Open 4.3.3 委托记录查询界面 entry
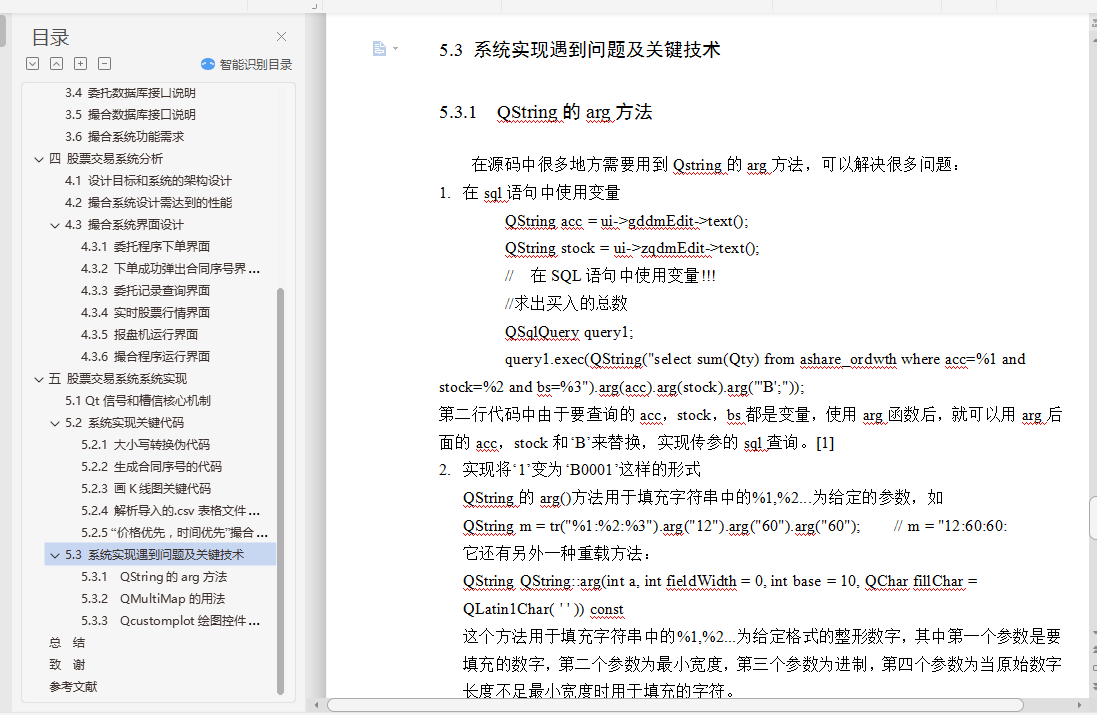The width and height of the screenshot is (1097, 715). (x=146, y=290)
